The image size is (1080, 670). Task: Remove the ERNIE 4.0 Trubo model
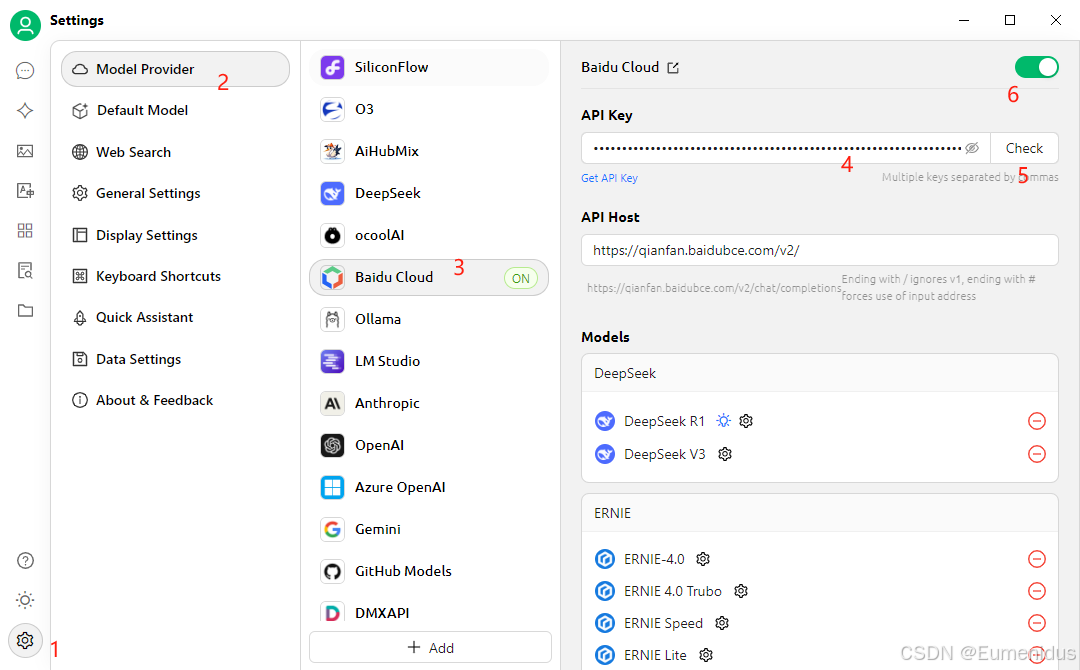[1037, 591]
